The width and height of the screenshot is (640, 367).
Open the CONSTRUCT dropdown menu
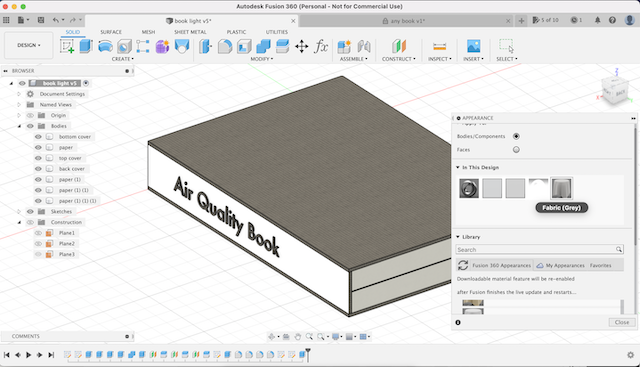pyautogui.click(x=399, y=59)
